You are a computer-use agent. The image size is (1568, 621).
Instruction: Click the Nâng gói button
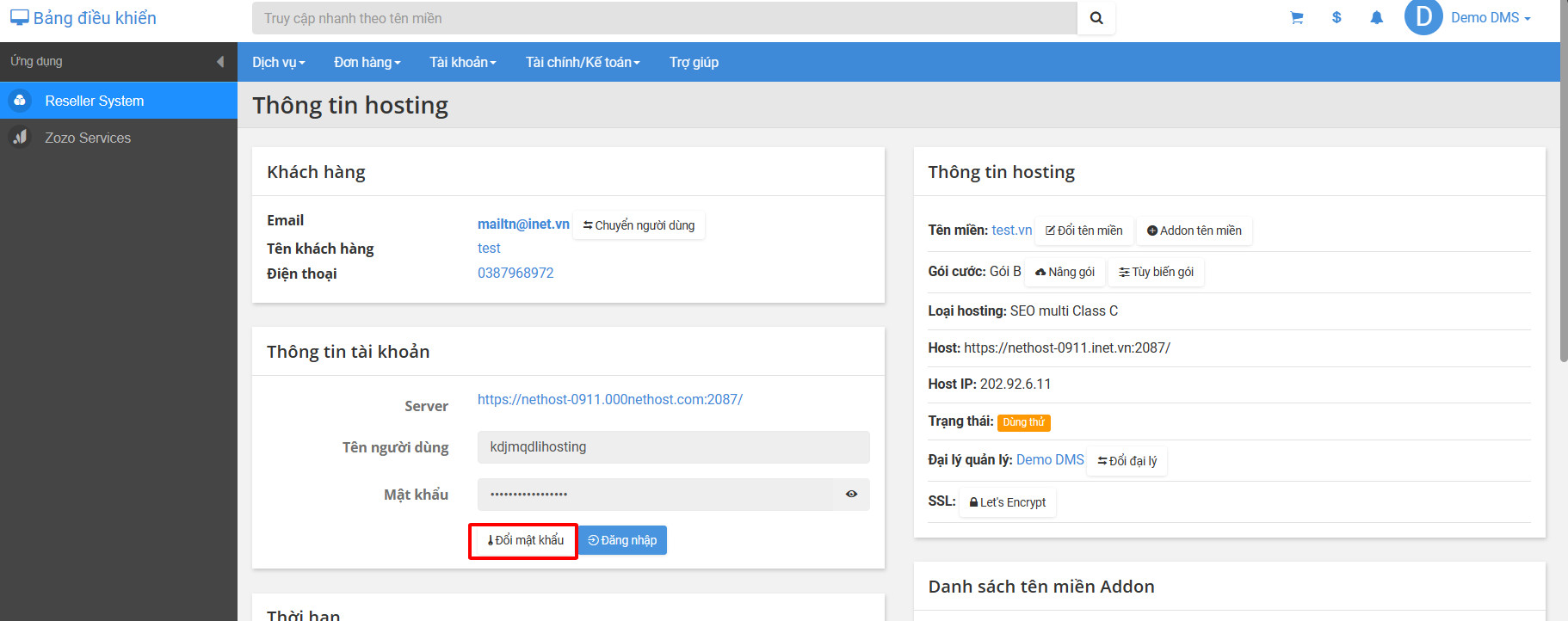coord(1065,272)
